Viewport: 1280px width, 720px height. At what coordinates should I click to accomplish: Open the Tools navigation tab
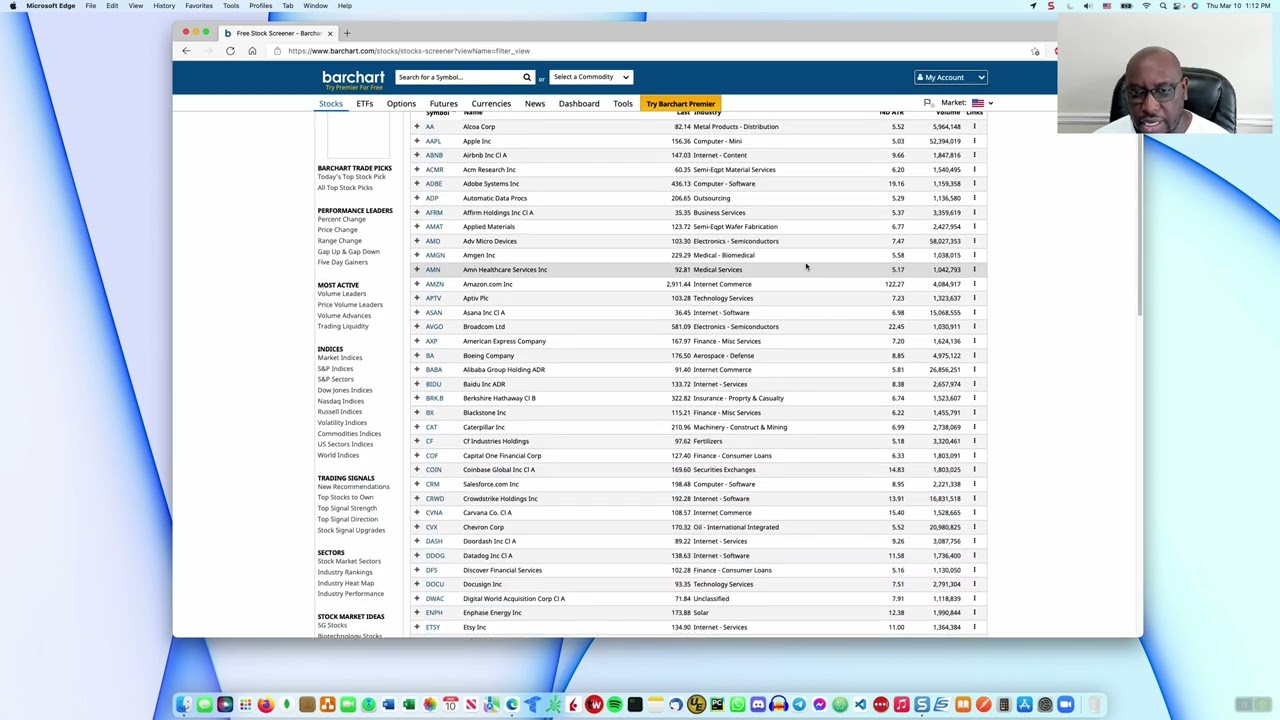point(623,104)
